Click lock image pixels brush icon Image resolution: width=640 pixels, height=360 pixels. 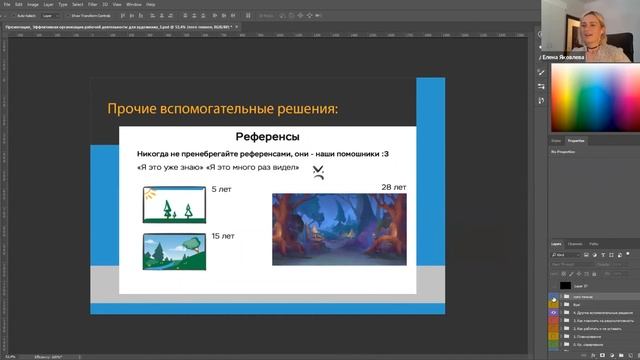[571, 273]
